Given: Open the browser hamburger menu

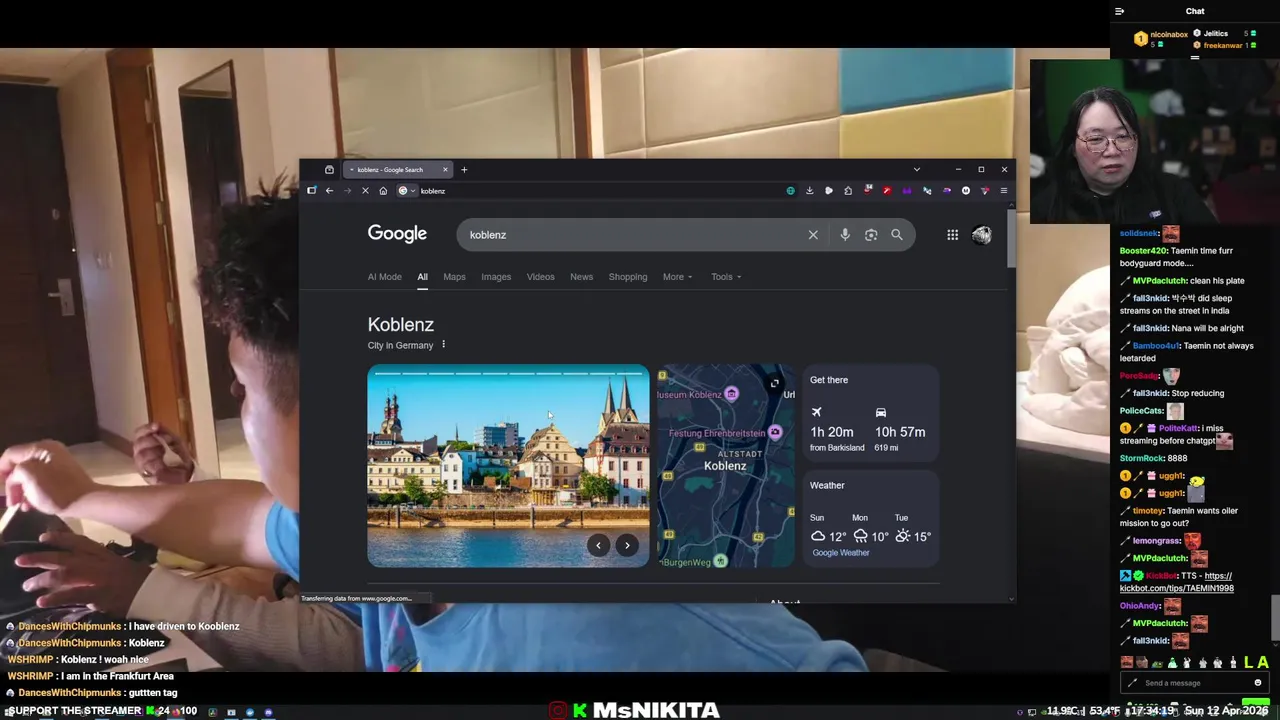Looking at the screenshot, I should [x=1003, y=191].
